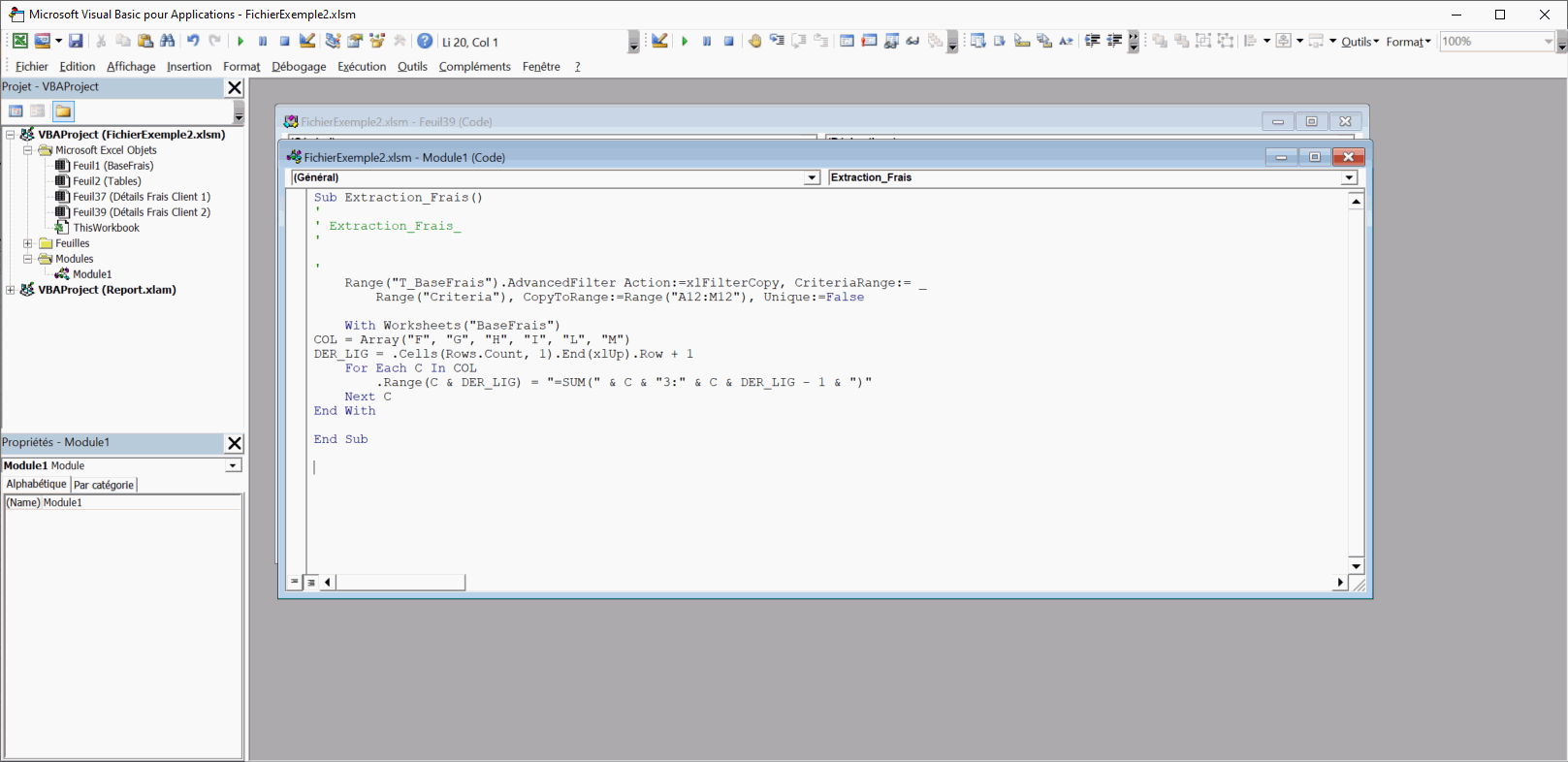1568x762 pixels.
Task: Open the Extraction_Frais procedure dropdown
Action: click(x=1349, y=177)
